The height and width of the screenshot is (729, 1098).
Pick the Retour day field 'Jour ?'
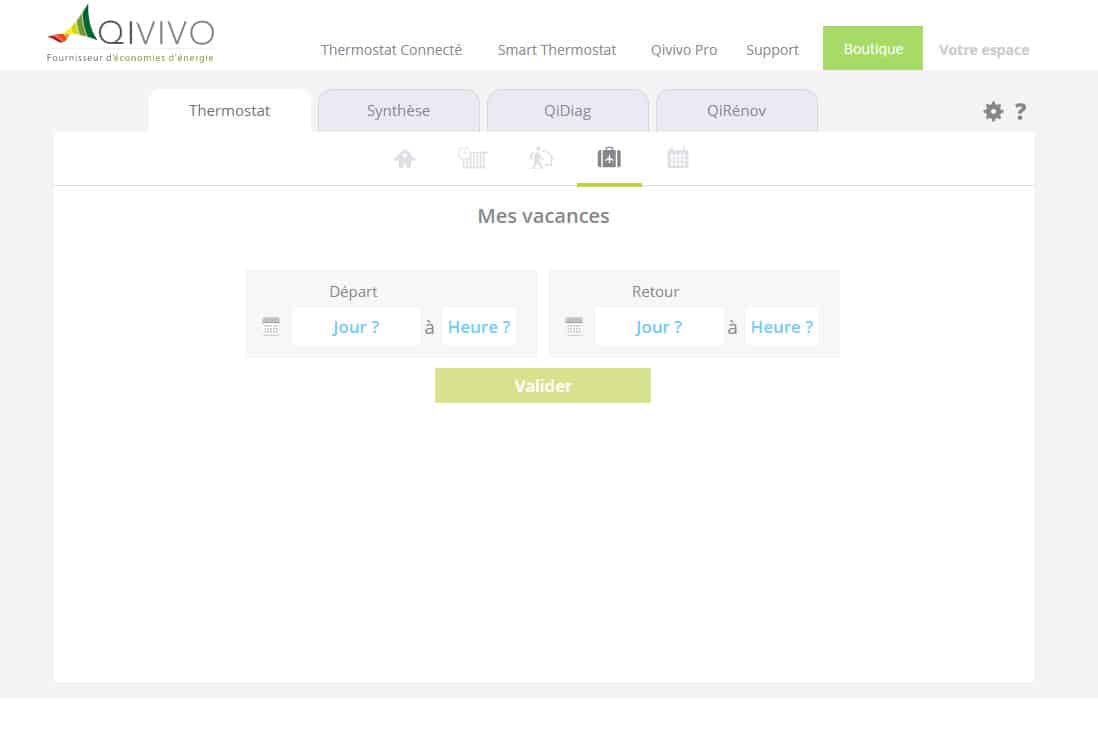click(659, 327)
